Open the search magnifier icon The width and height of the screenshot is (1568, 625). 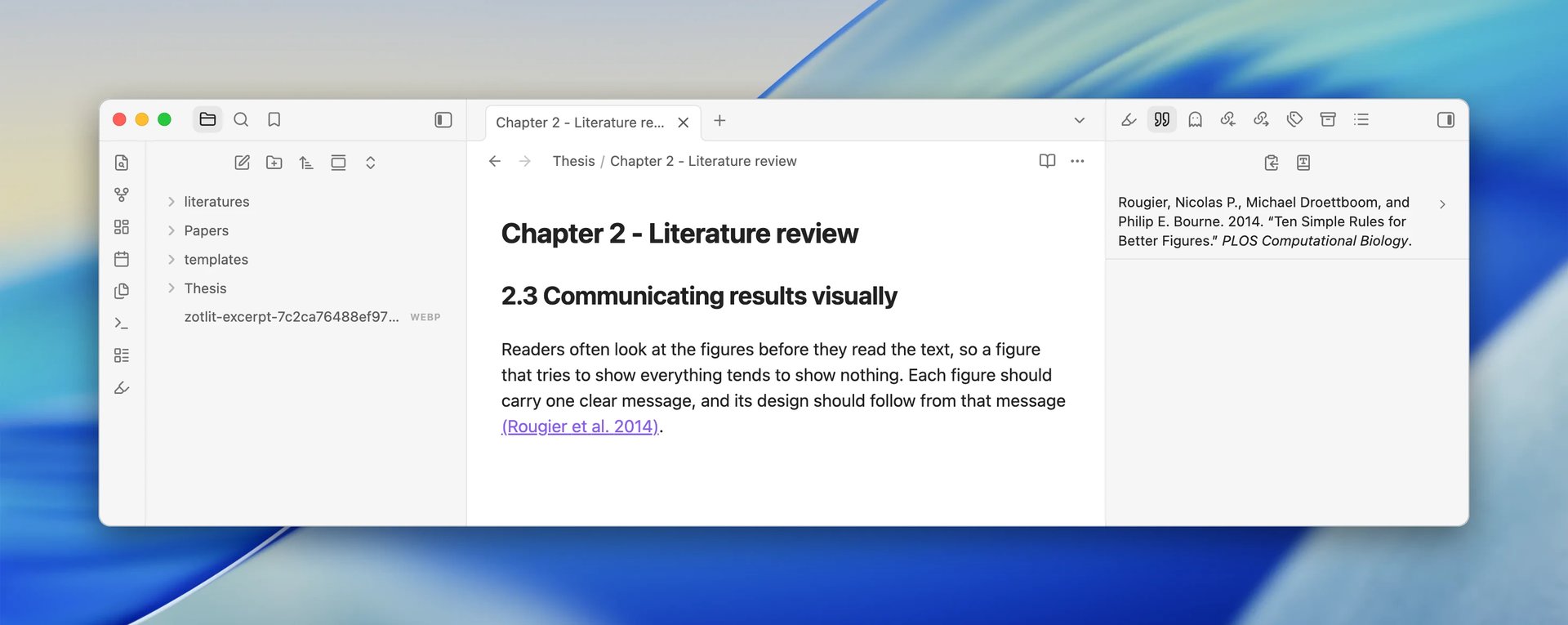pyautogui.click(x=241, y=119)
